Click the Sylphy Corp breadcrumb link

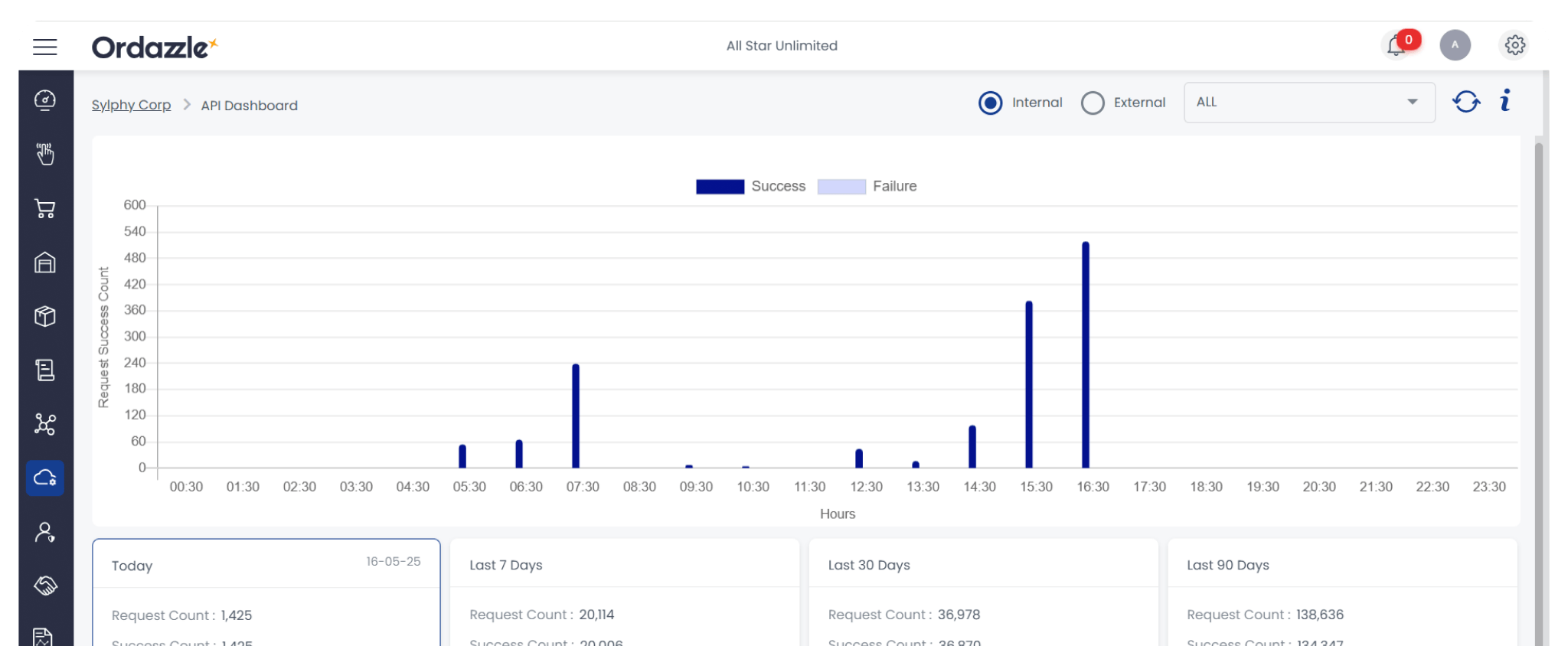[x=131, y=105]
